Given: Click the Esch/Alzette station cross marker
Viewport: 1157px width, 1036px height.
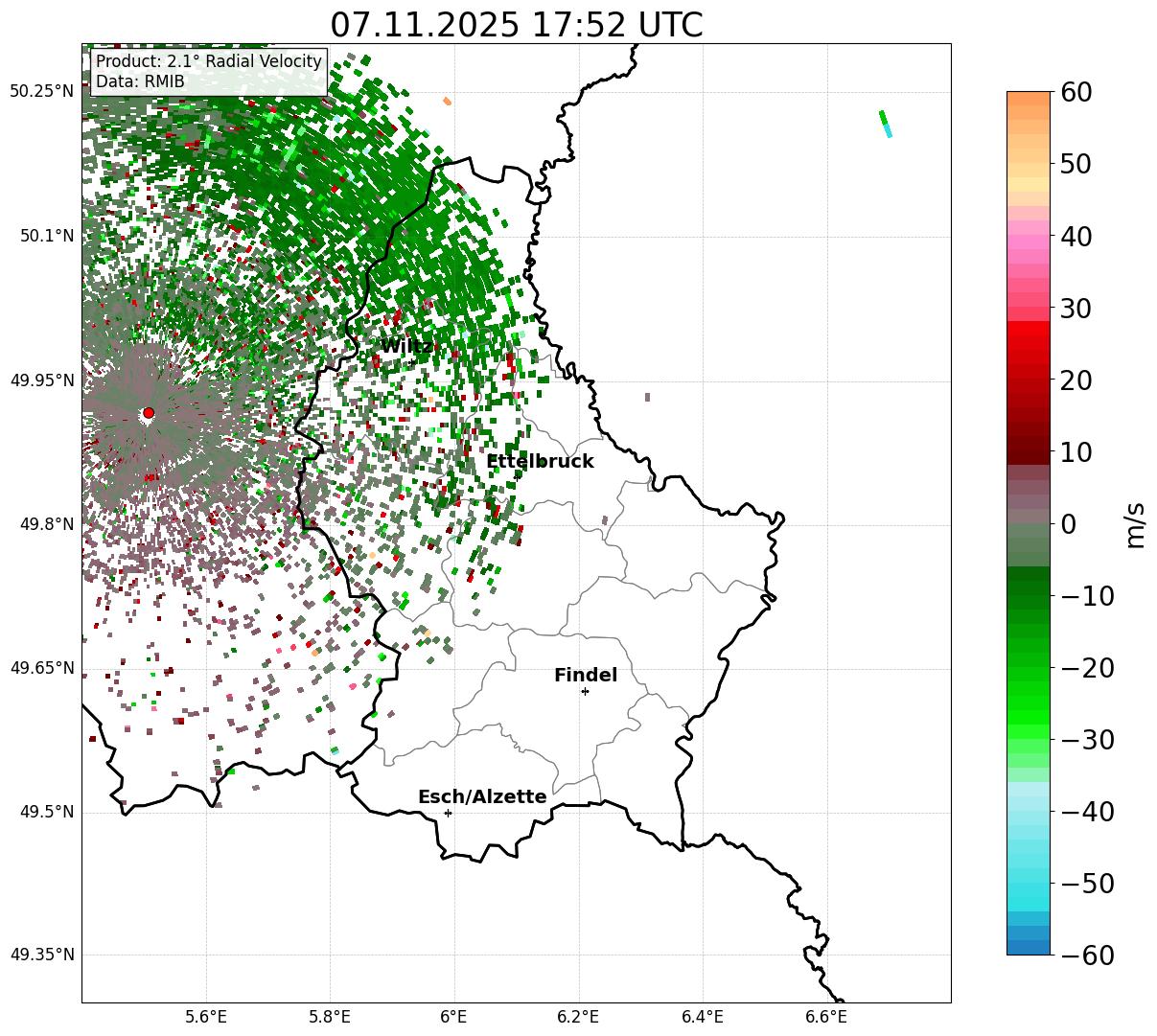Looking at the screenshot, I should (x=448, y=813).
